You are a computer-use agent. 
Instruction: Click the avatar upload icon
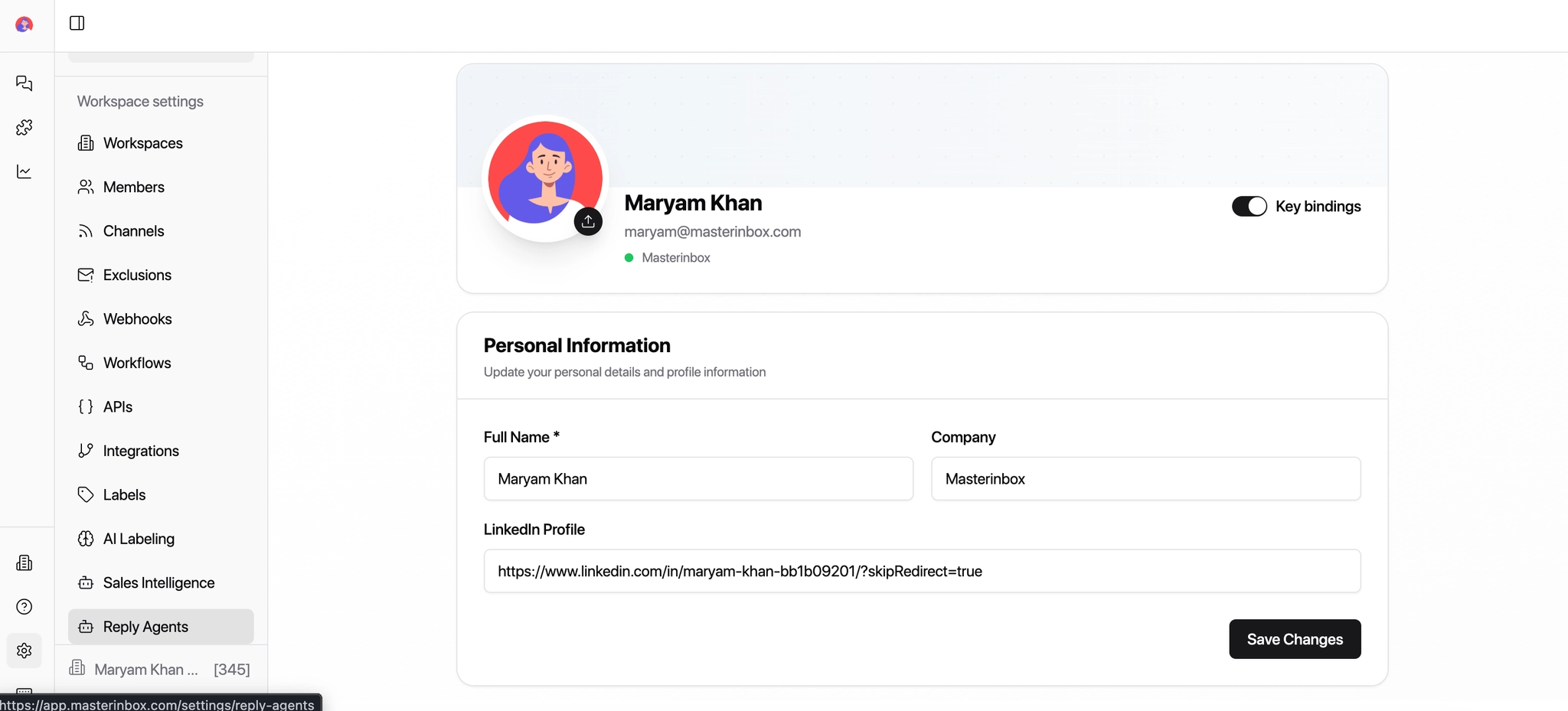(x=588, y=222)
